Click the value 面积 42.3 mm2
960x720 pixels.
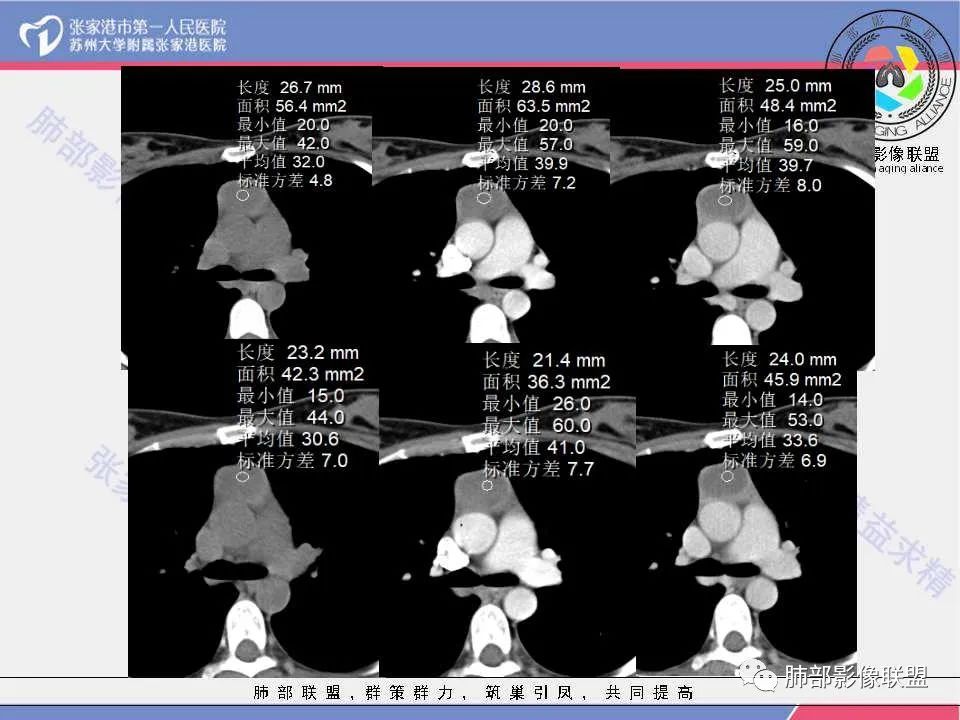(x=301, y=374)
